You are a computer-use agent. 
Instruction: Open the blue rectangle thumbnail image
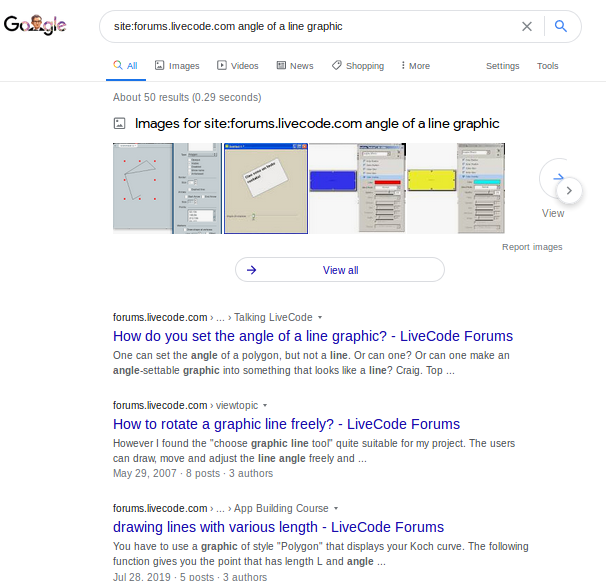357,188
